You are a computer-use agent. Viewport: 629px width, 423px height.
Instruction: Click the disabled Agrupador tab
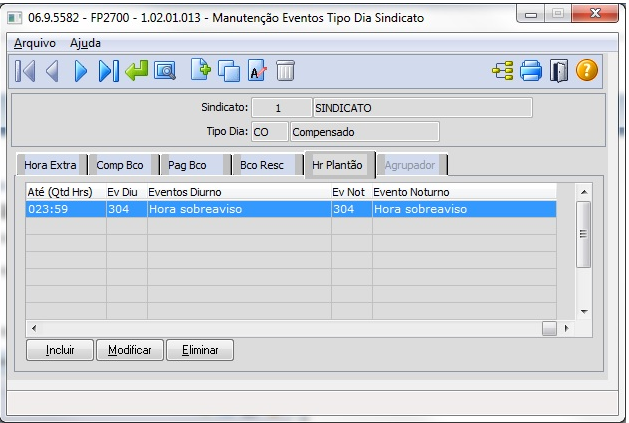pyautogui.click(x=412, y=165)
